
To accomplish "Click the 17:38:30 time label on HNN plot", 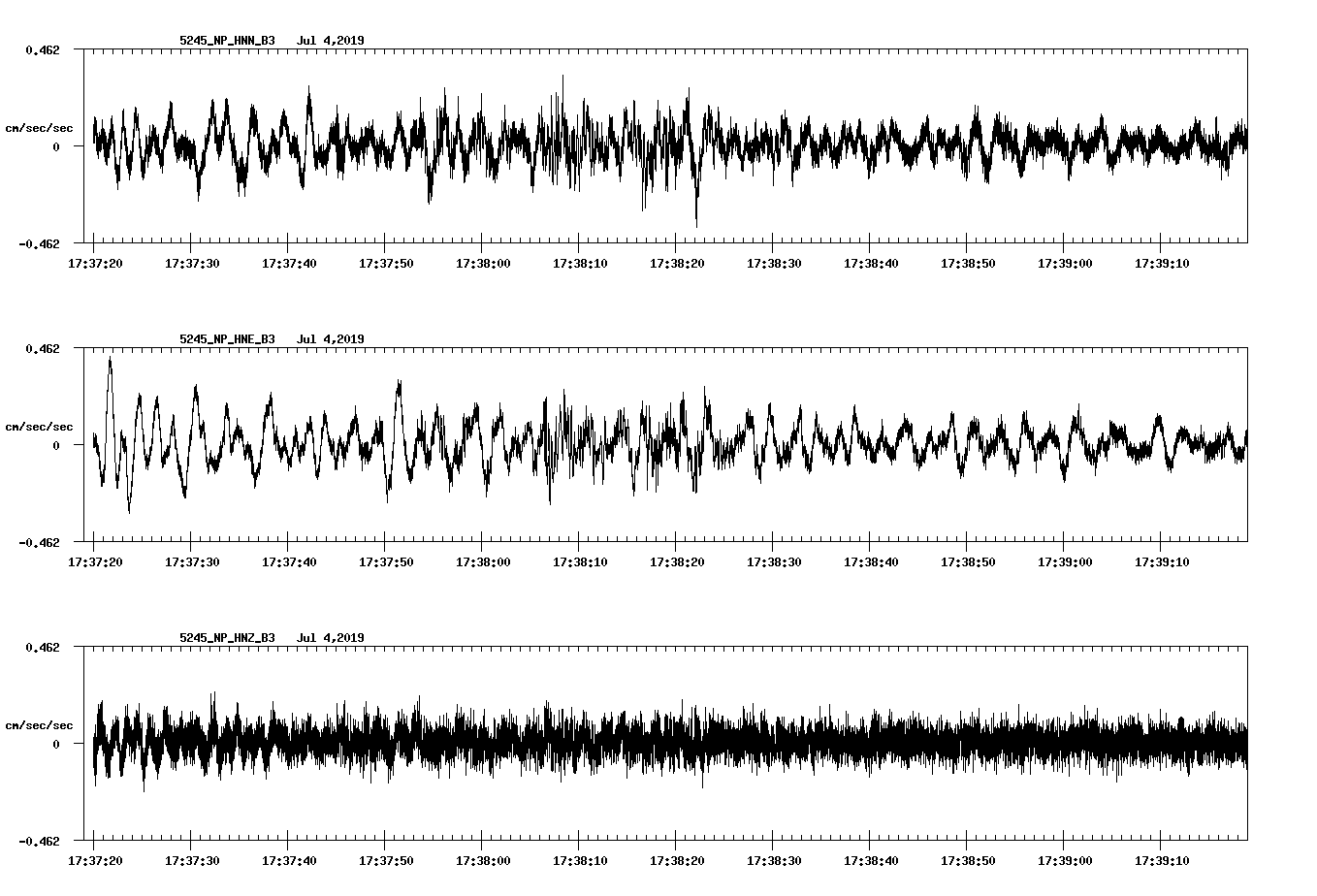I will point(774,264).
